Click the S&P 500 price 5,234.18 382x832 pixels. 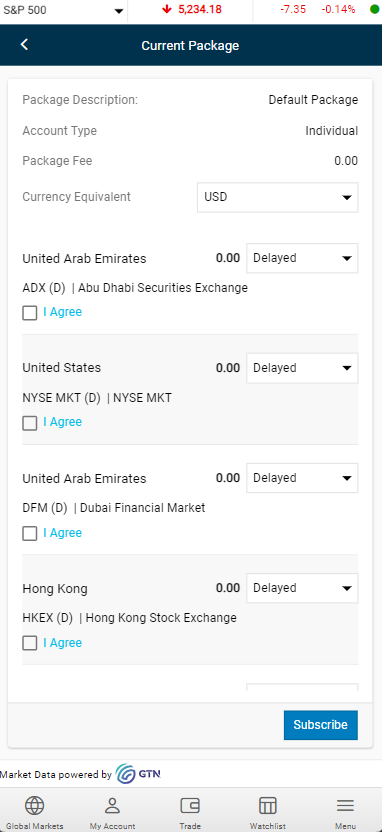pyautogui.click(x=200, y=9)
